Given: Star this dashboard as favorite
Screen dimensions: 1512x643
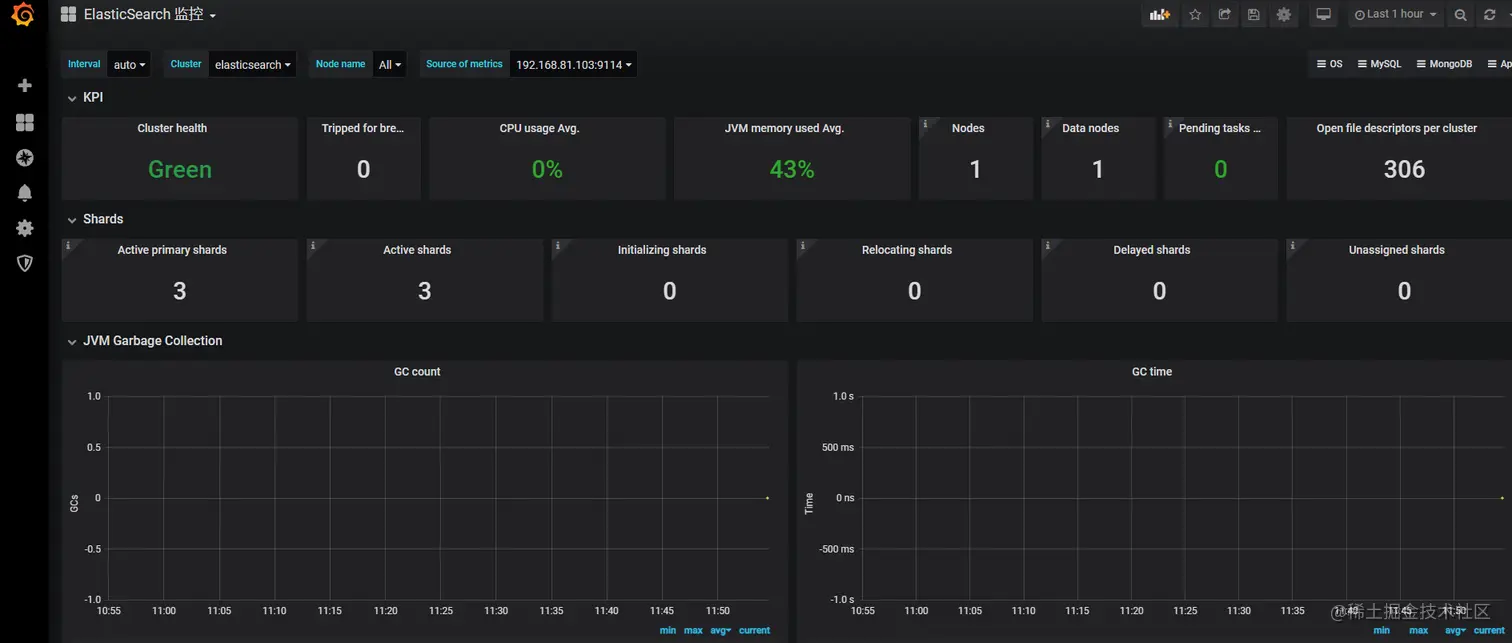Looking at the screenshot, I should (1195, 15).
